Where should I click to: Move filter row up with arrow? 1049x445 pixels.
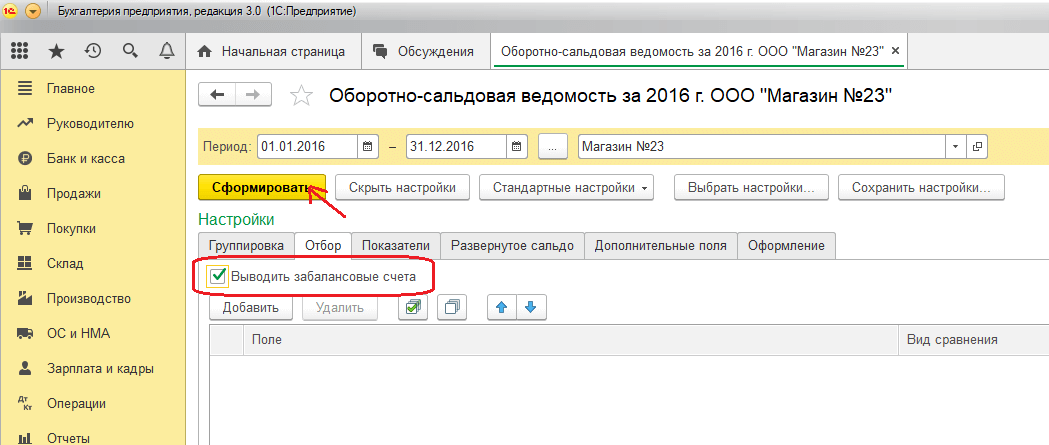click(x=501, y=308)
